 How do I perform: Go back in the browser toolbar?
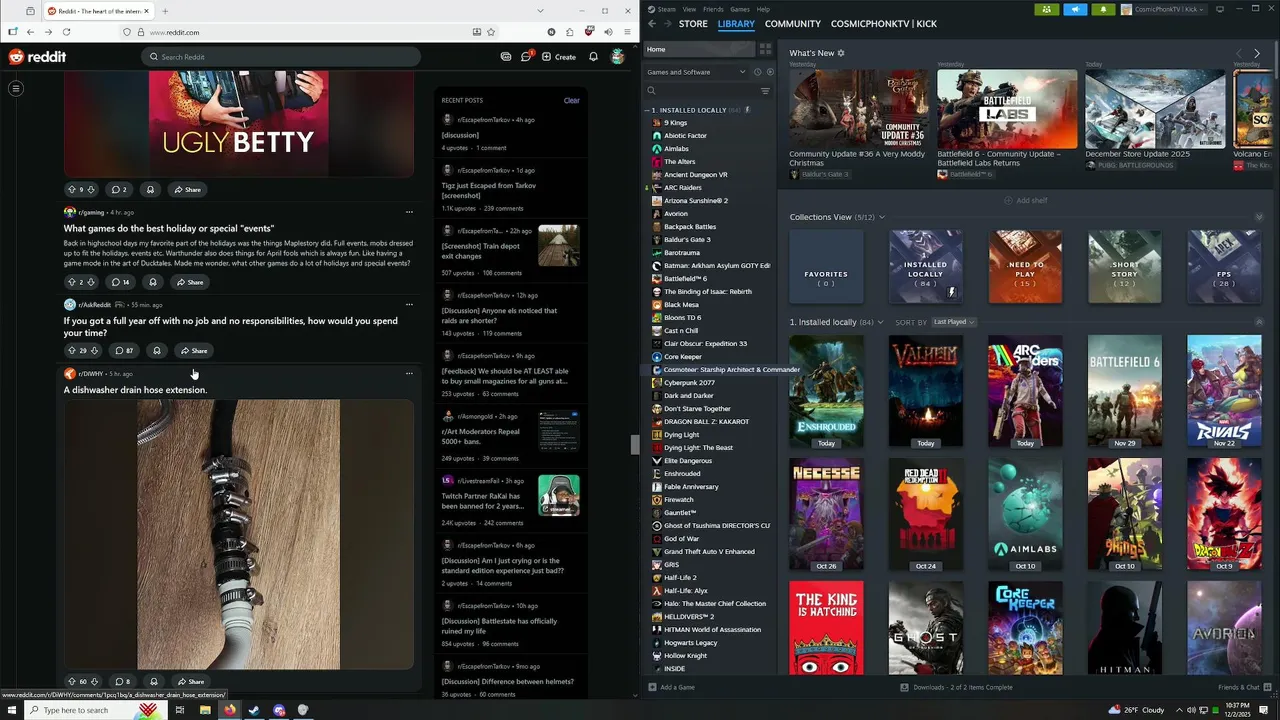point(30,32)
